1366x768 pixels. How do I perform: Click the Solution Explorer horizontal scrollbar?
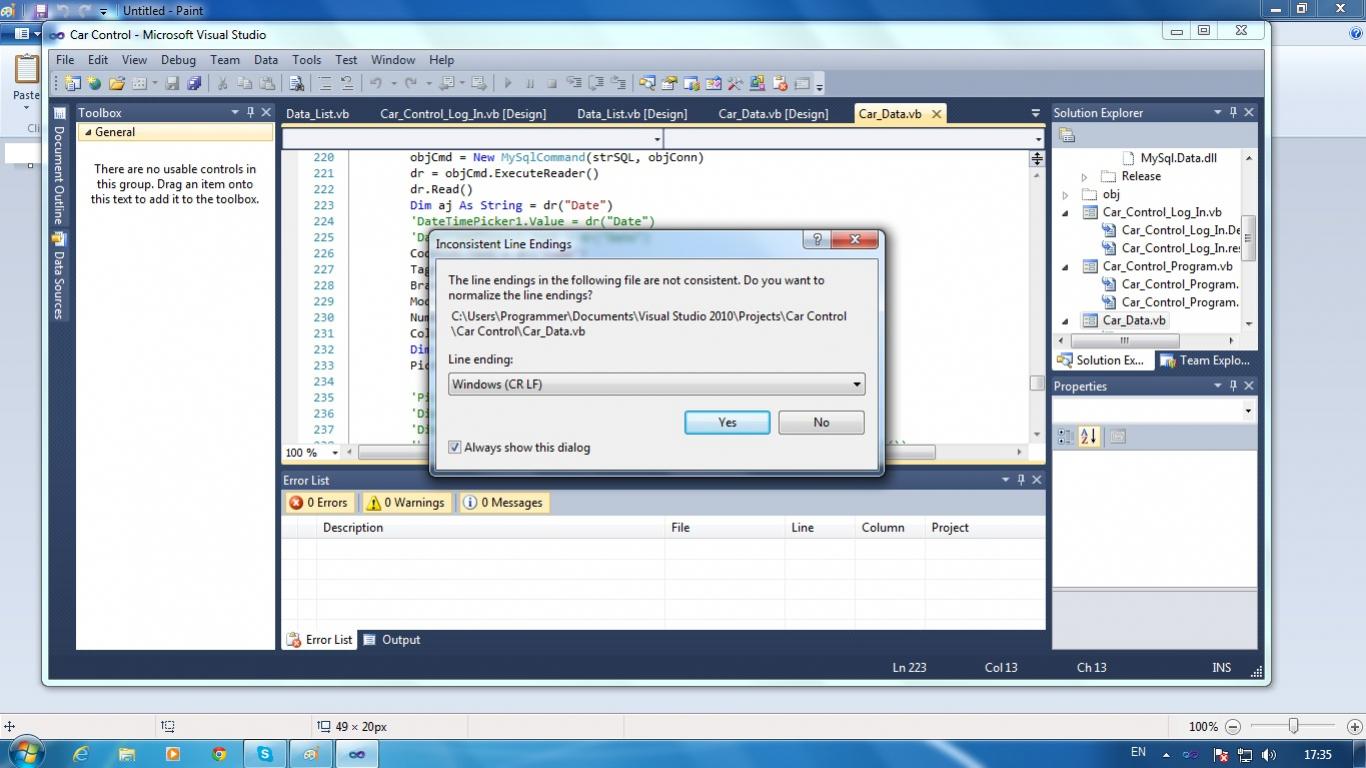click(x=1147, y=340)
